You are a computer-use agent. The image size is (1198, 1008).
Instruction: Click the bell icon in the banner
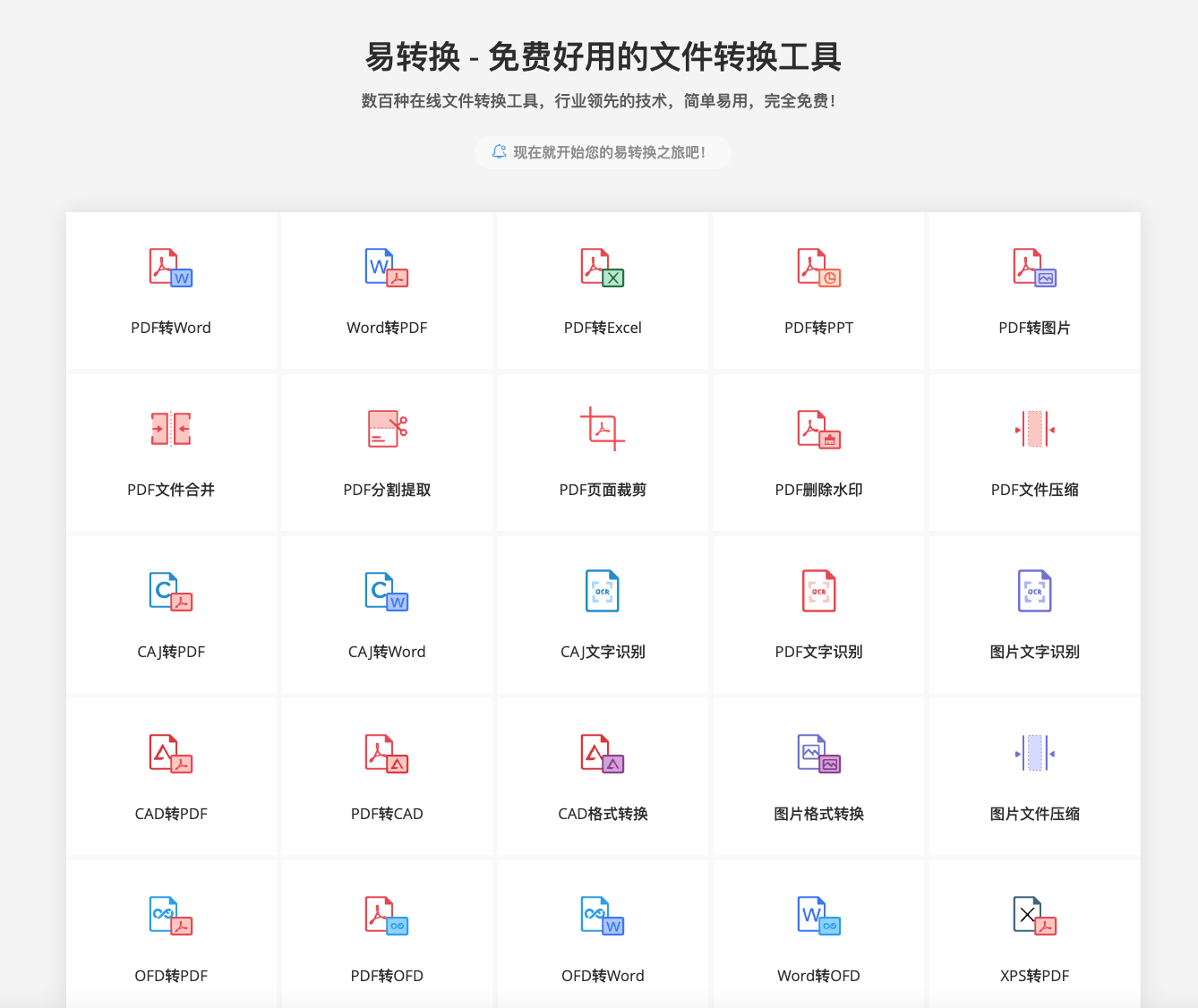pos(500,152)
